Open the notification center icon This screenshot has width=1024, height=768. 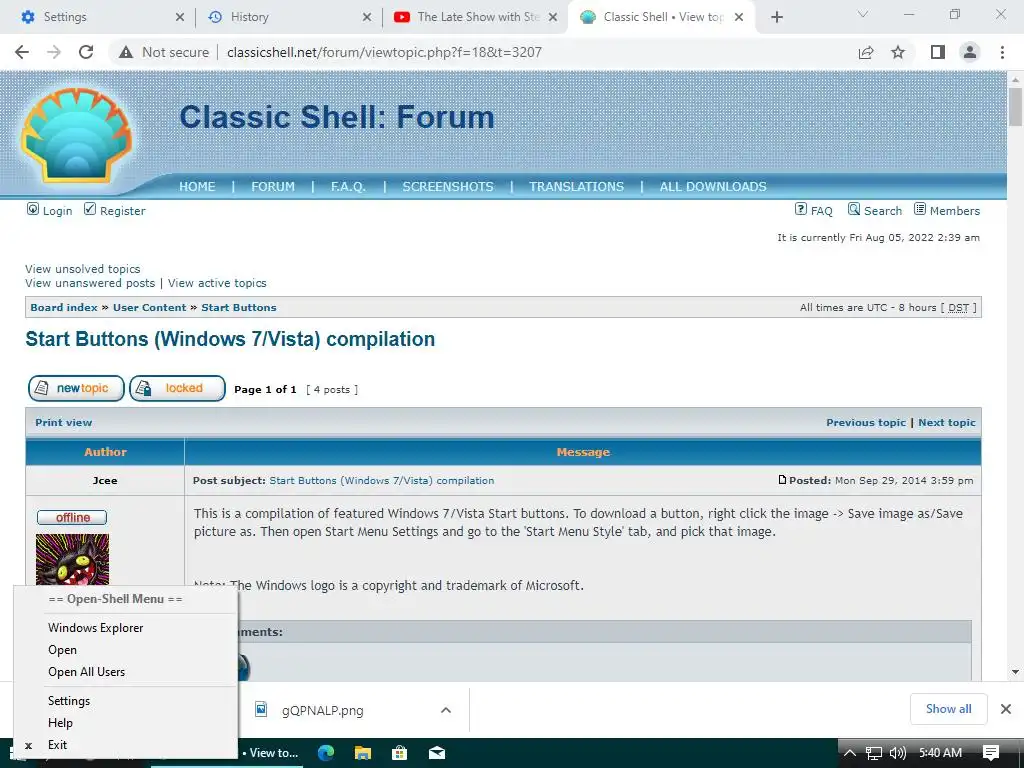coord(991,753)
